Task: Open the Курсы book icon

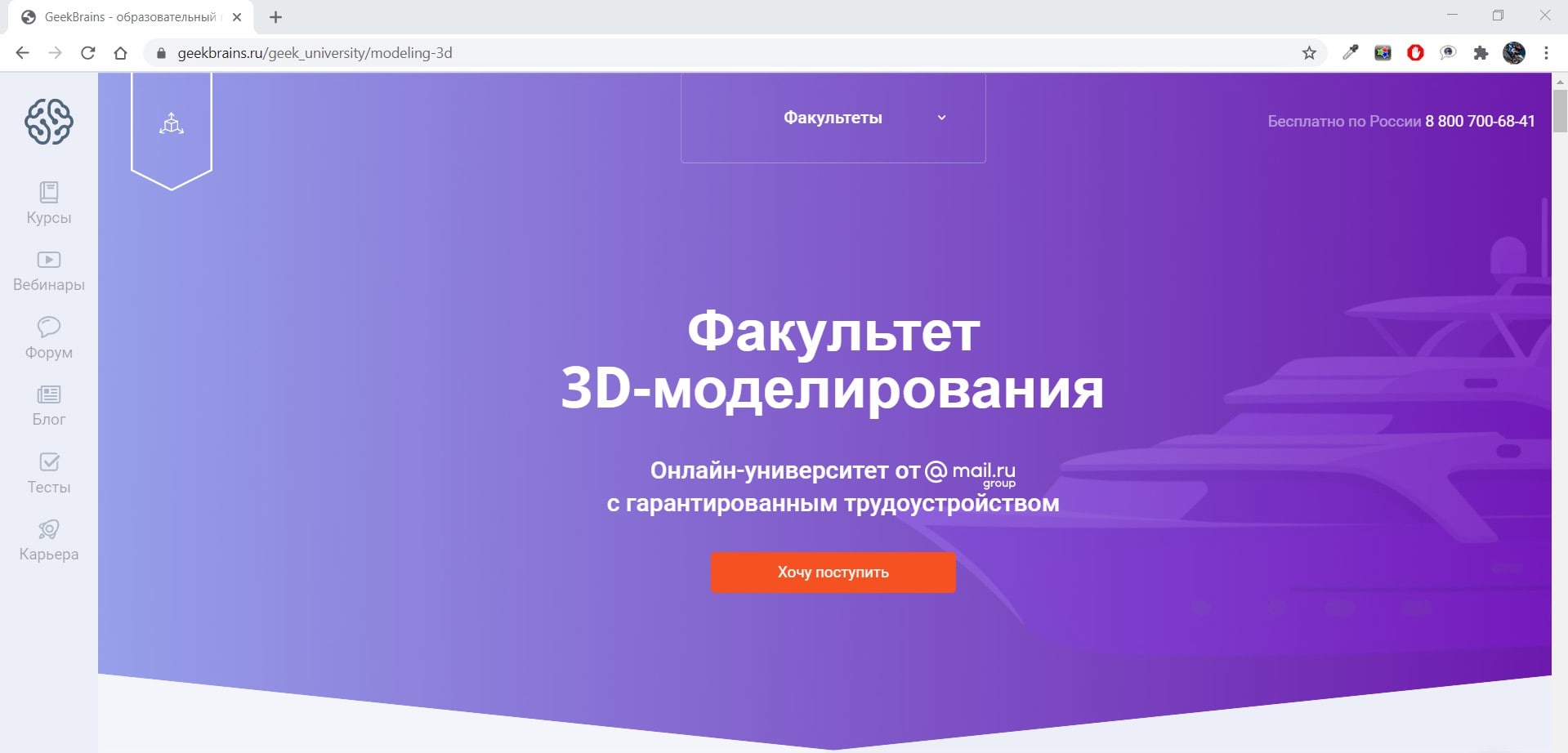Action: (x=49, y=192)
